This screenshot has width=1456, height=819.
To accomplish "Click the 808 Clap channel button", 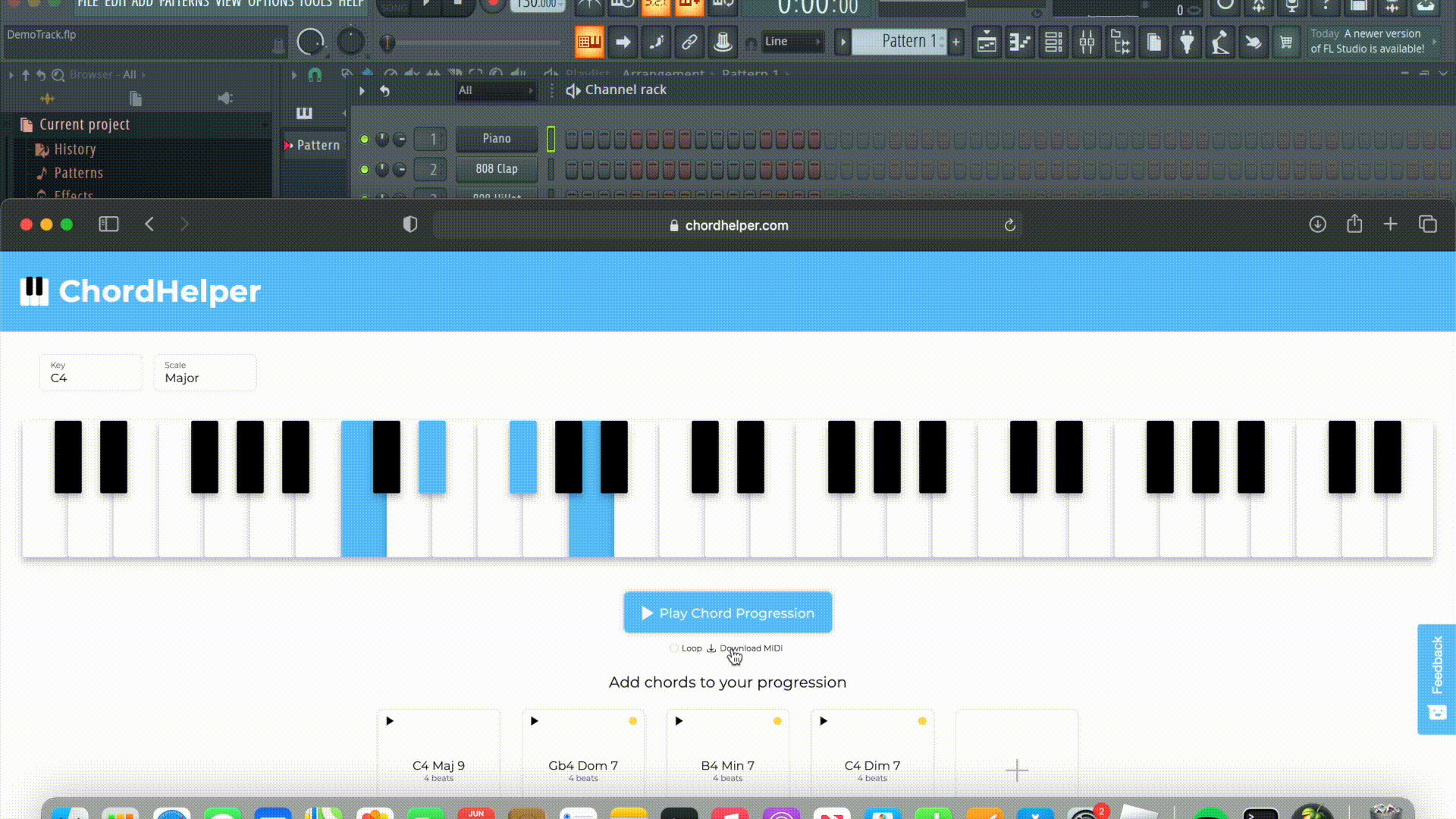I will tap(497, 169).
